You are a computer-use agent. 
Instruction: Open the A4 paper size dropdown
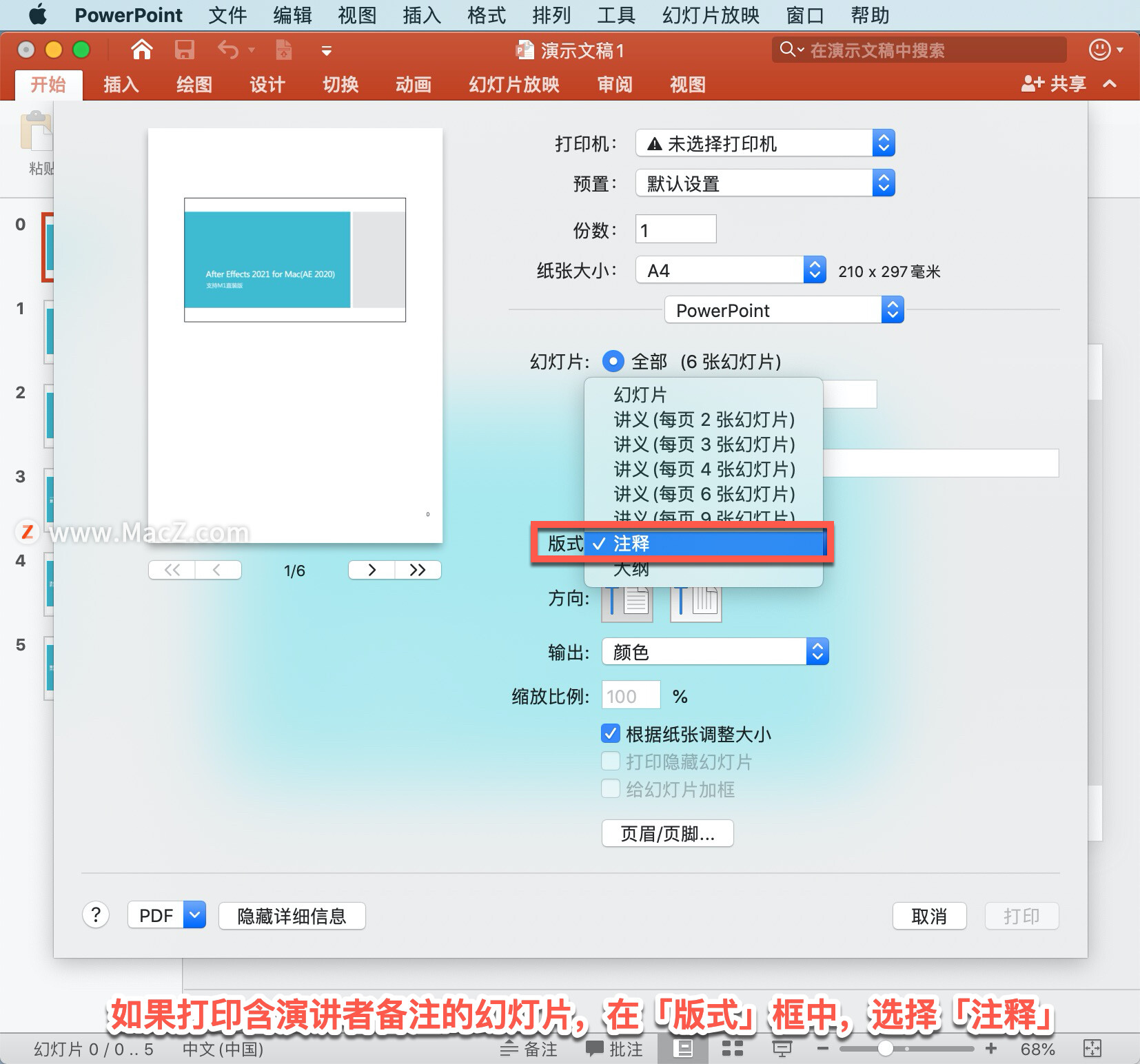731,270
